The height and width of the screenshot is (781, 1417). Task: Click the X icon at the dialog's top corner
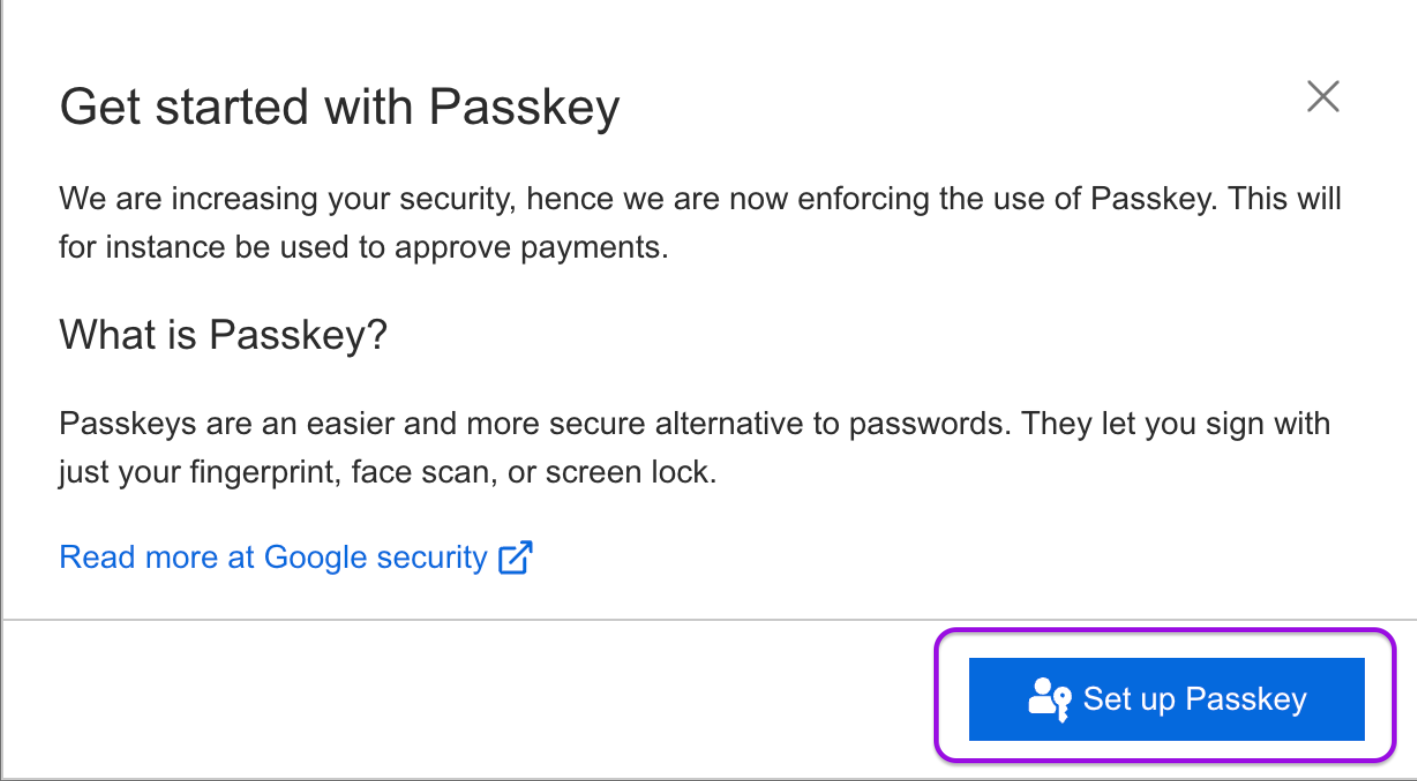[1323, 97]
